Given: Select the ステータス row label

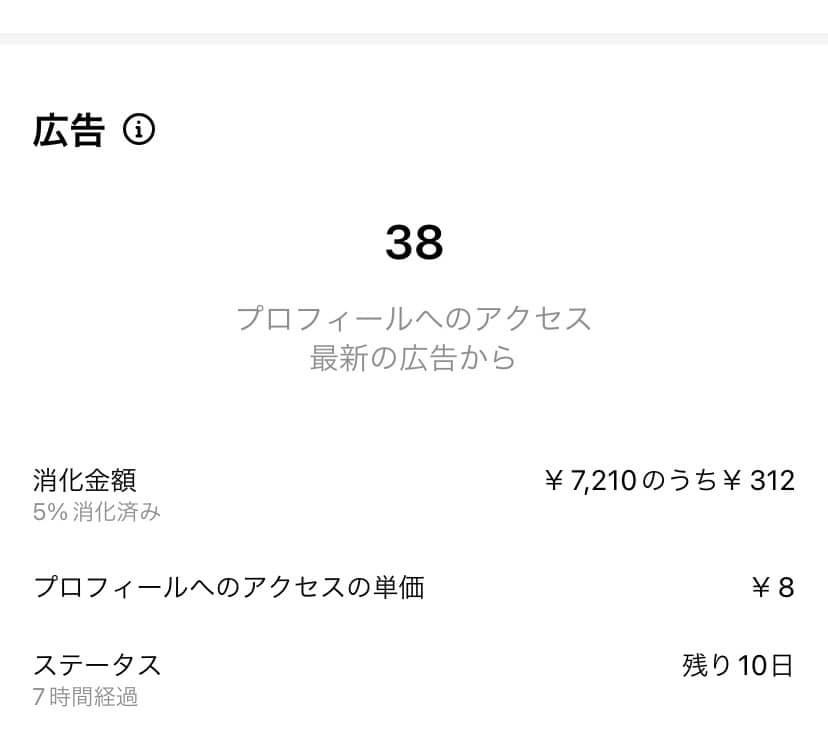Looking at the screenshot, I should click(97, 665).
